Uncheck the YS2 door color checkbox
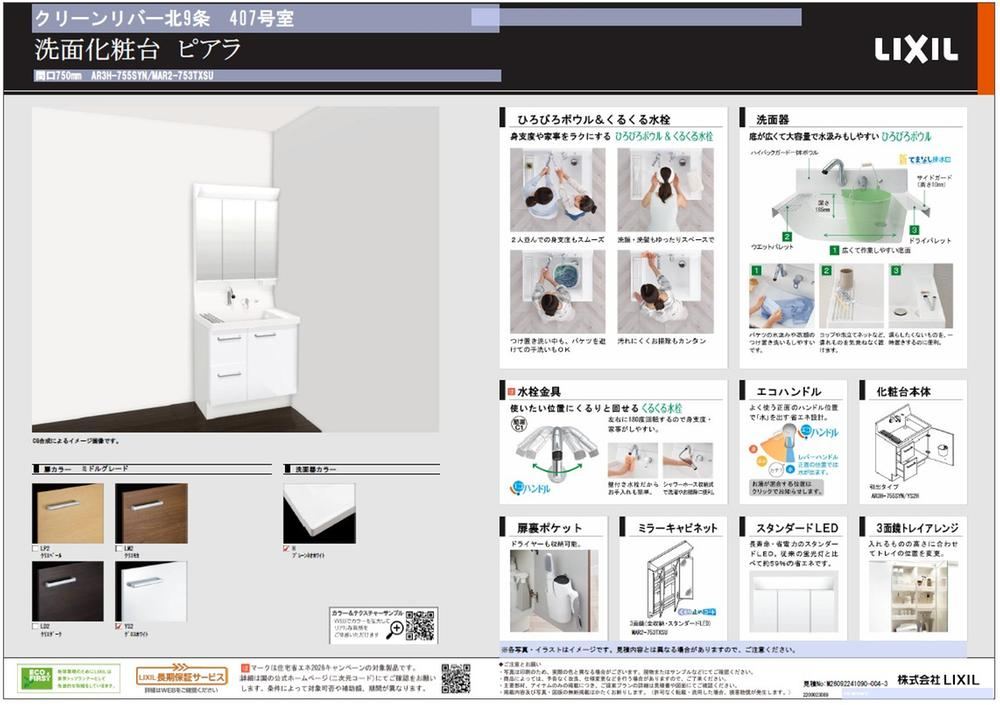Viewport: 1000px width, 705px height. pos(119,627)
